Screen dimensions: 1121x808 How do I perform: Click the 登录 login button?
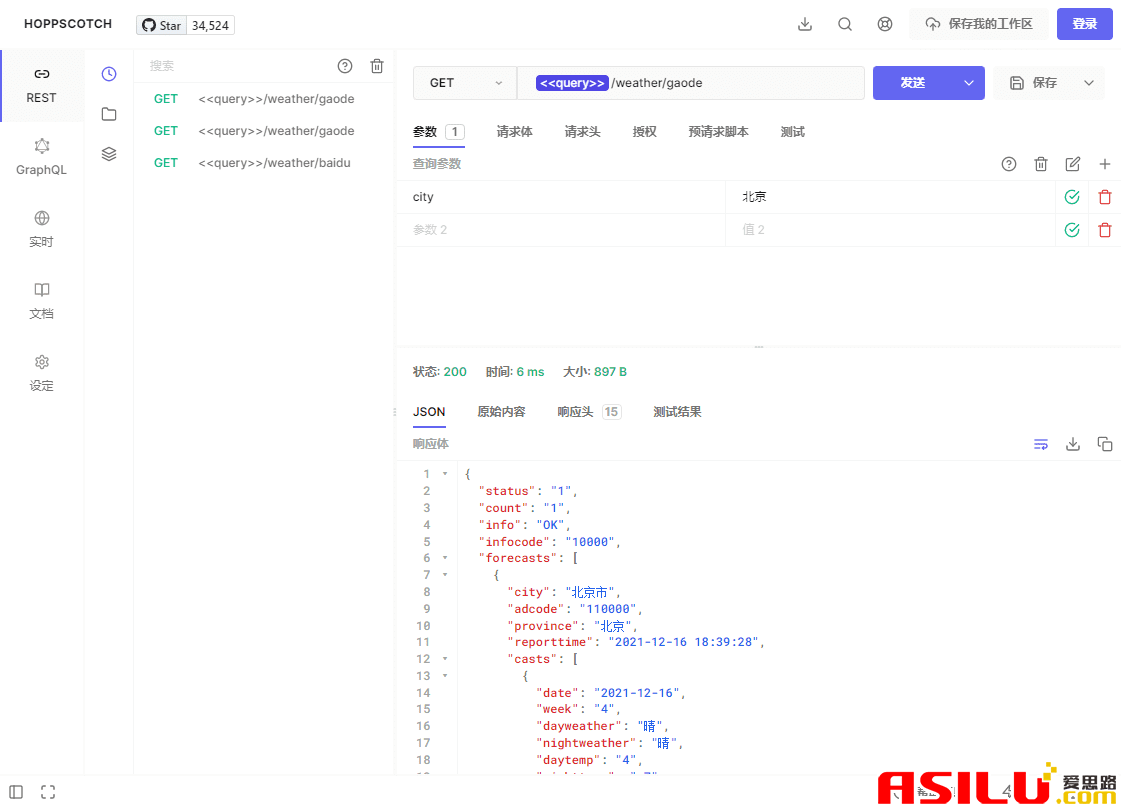1085,24
